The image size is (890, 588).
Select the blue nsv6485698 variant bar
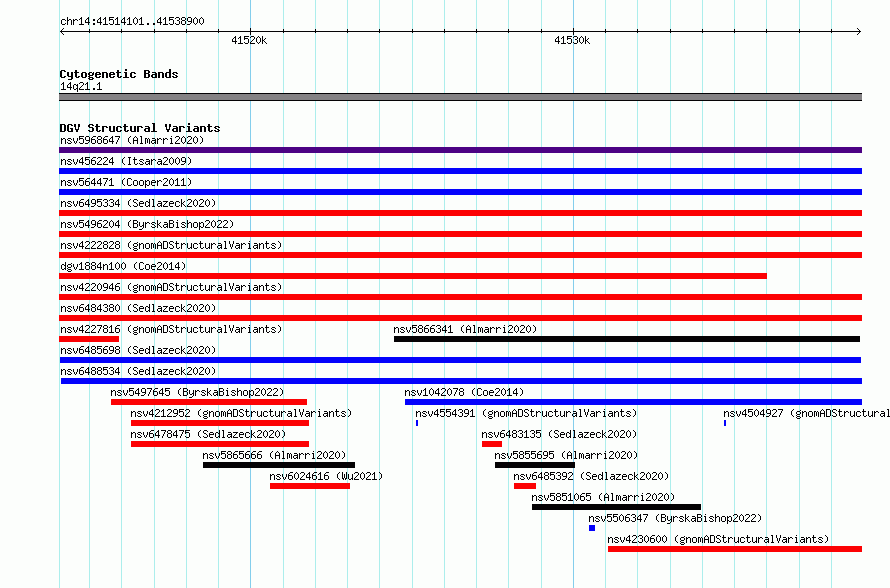[460, 360]
